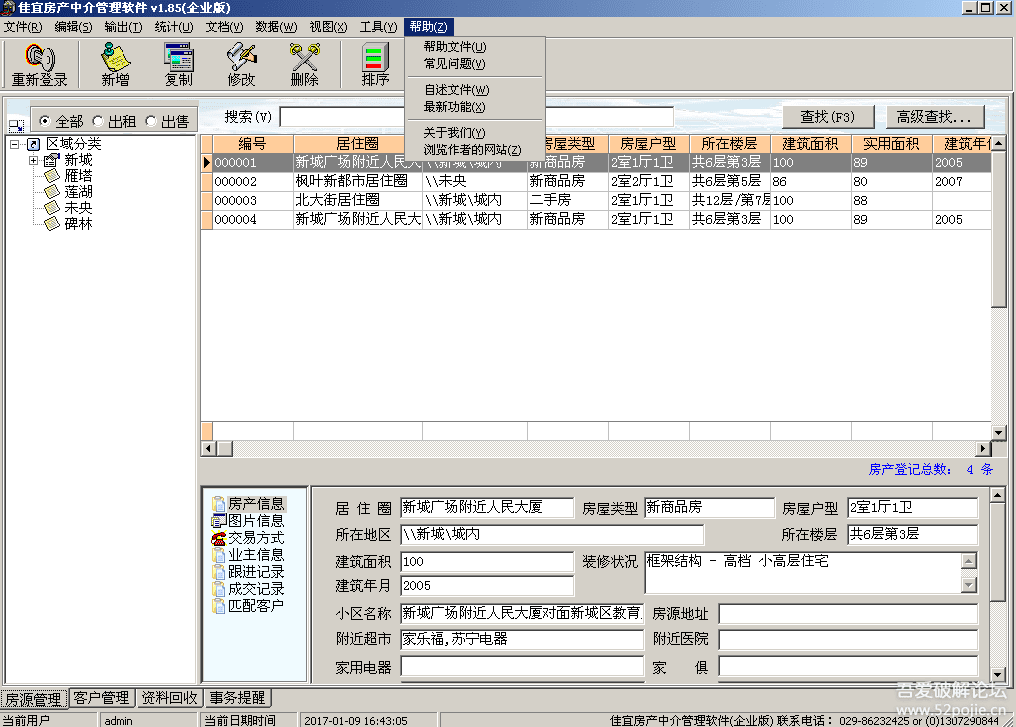This screenshot has width=1016, height=727.
Task: Expand the 新城 tree node
Action: click(33, 160)
